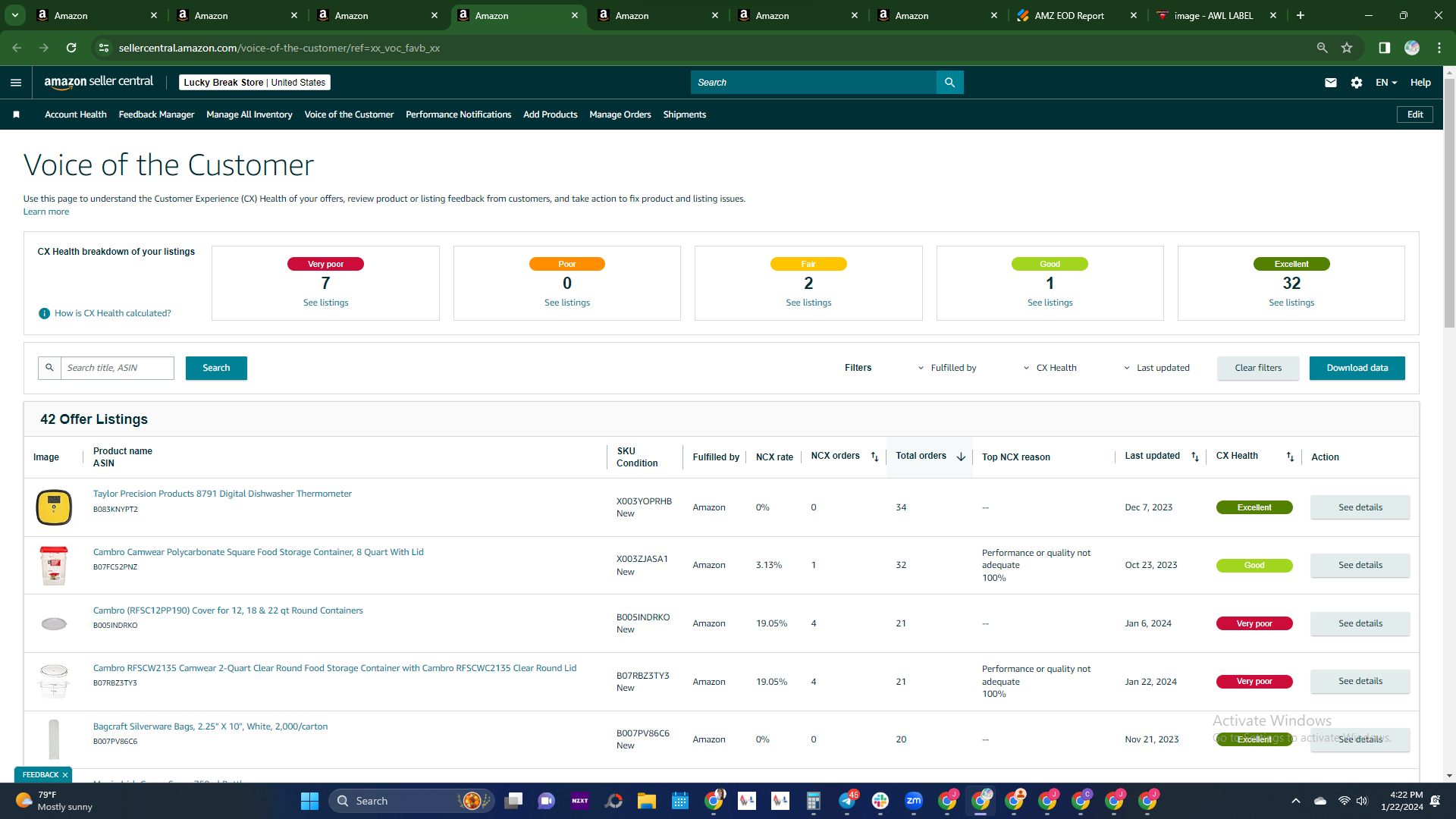Image resolution: width=1456 pixels, height=819 pixels.
Task: Open the taskbar clock and date
Action: pyautogui.click(x=1402, y=801)
